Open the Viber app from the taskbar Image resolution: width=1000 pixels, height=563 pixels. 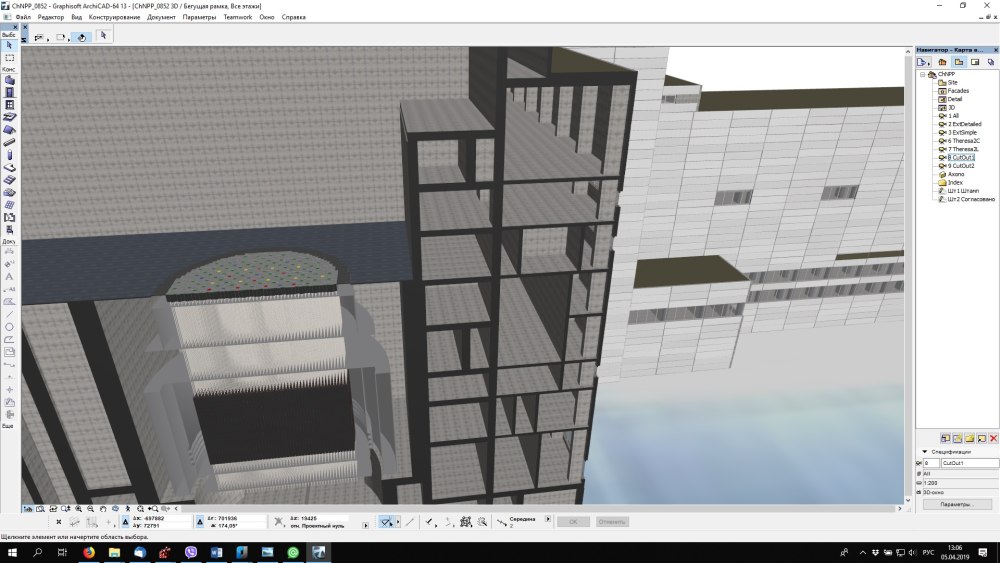click(191, 552)
